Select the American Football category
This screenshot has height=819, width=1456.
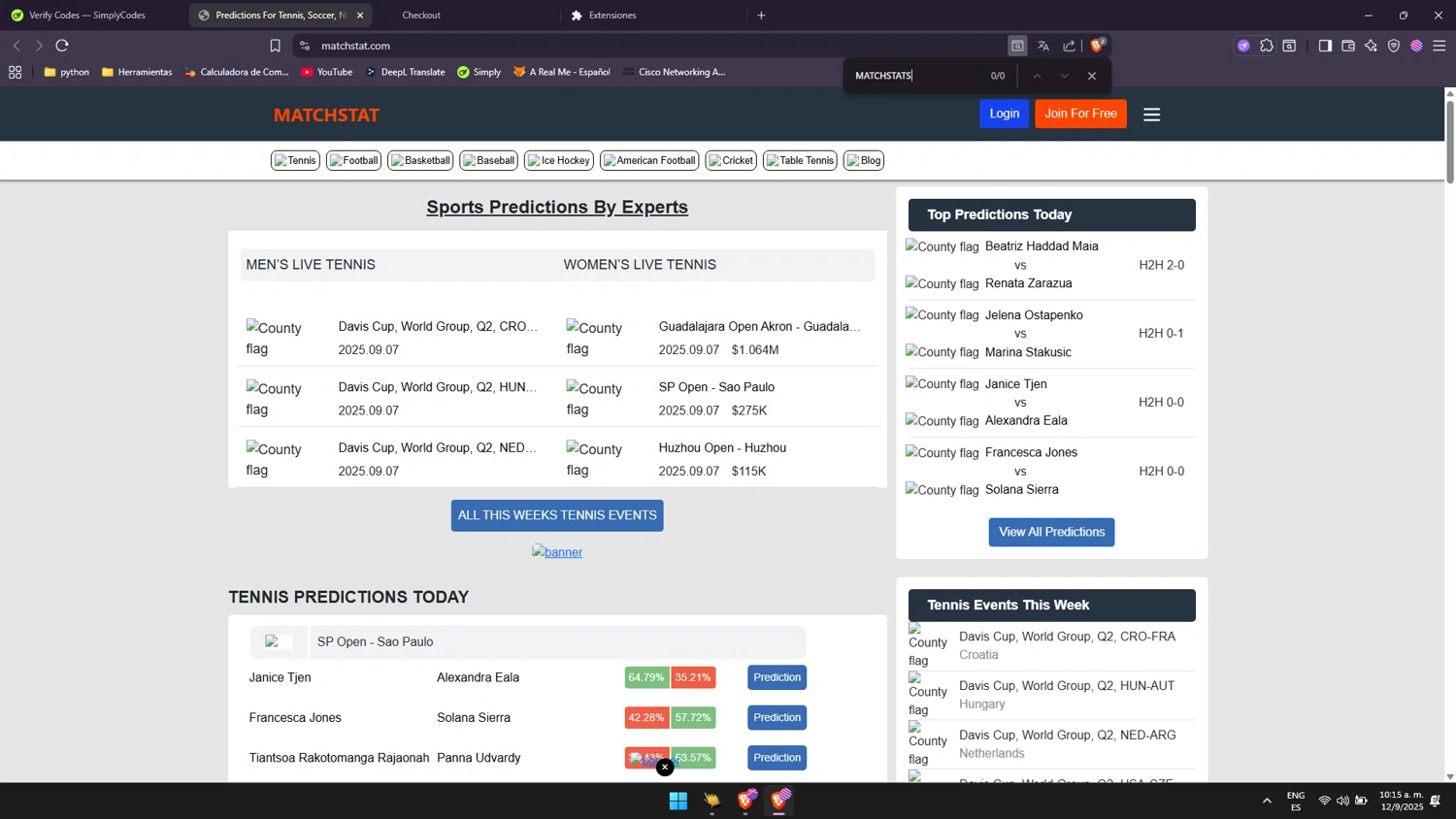coord(649,161)
